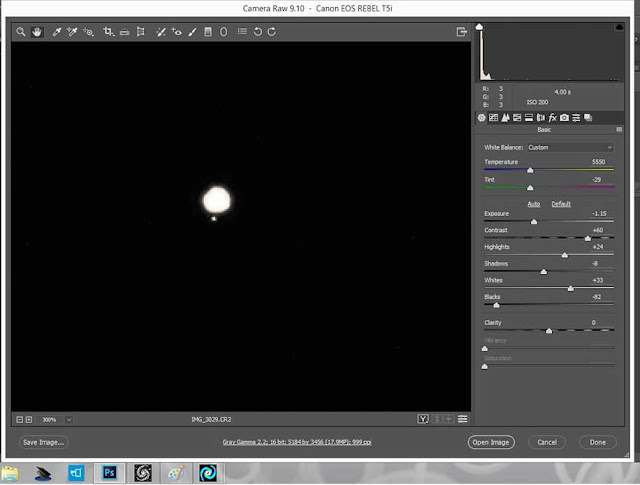
Task: Click the Blacks value field -82
Action: pyautogui.click(x=596, y=297)
